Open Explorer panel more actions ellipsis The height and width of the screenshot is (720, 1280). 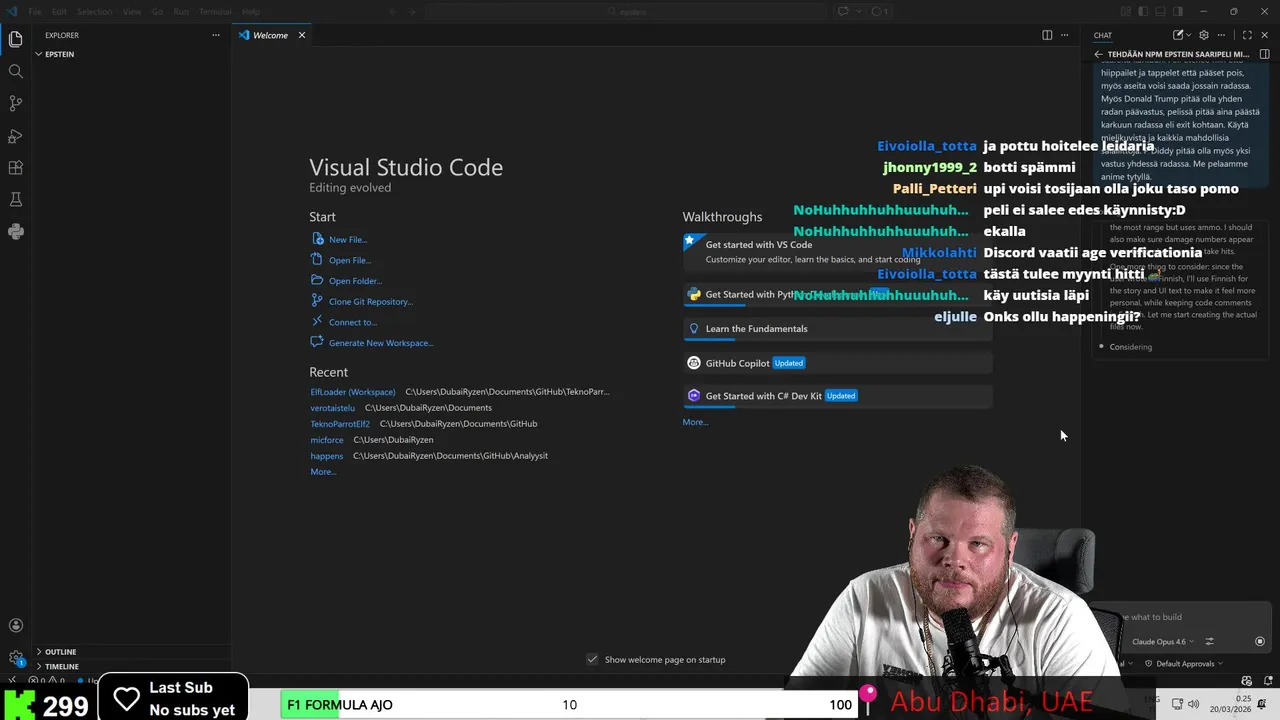pos(215,35)
